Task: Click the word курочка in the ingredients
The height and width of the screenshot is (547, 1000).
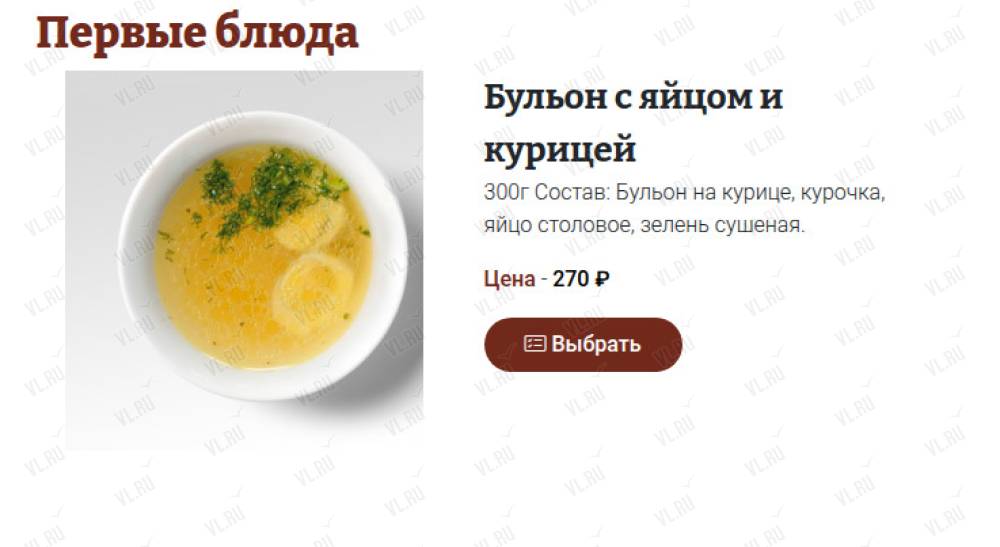Action: (842, 192)
